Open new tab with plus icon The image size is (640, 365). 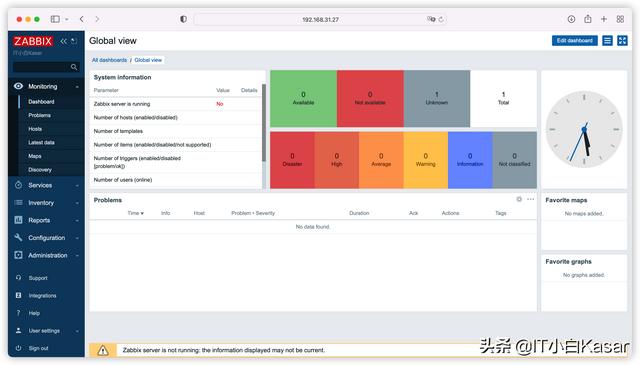(x=604, y=19)
